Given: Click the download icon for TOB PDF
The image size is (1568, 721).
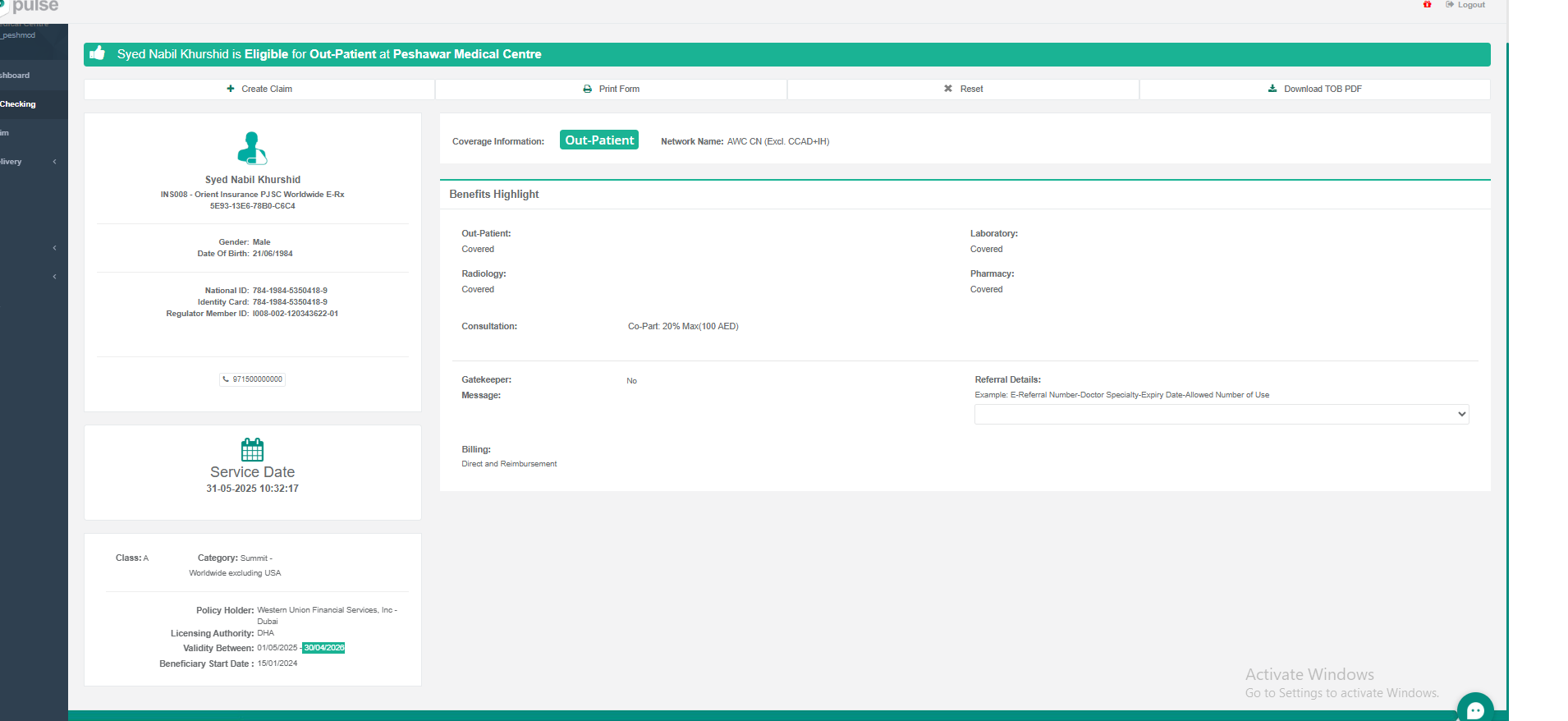Looking at the screenshot, I should [x=1272, y=89].
